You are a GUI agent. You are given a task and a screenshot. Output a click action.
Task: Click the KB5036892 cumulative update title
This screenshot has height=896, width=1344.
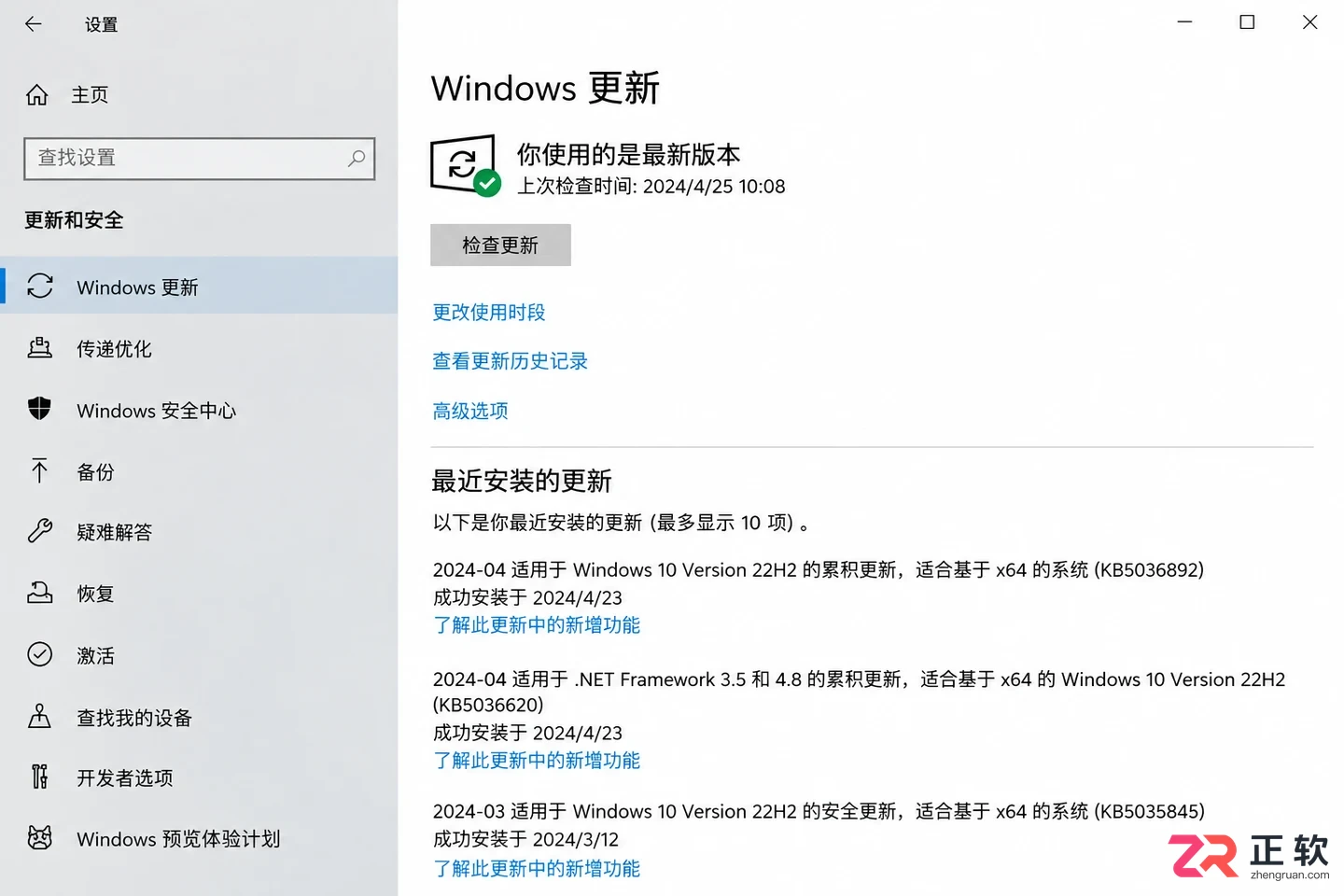tap(819, 570)
